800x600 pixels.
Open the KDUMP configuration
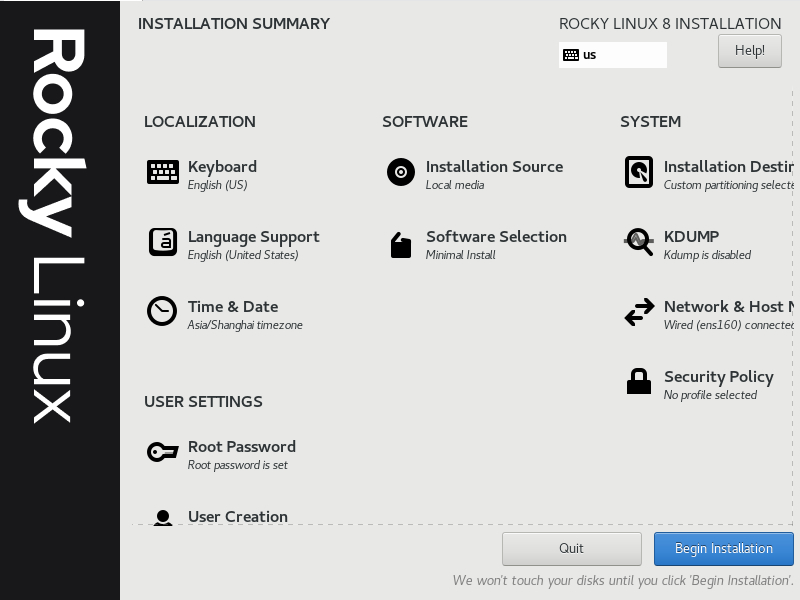coord(691,237)
